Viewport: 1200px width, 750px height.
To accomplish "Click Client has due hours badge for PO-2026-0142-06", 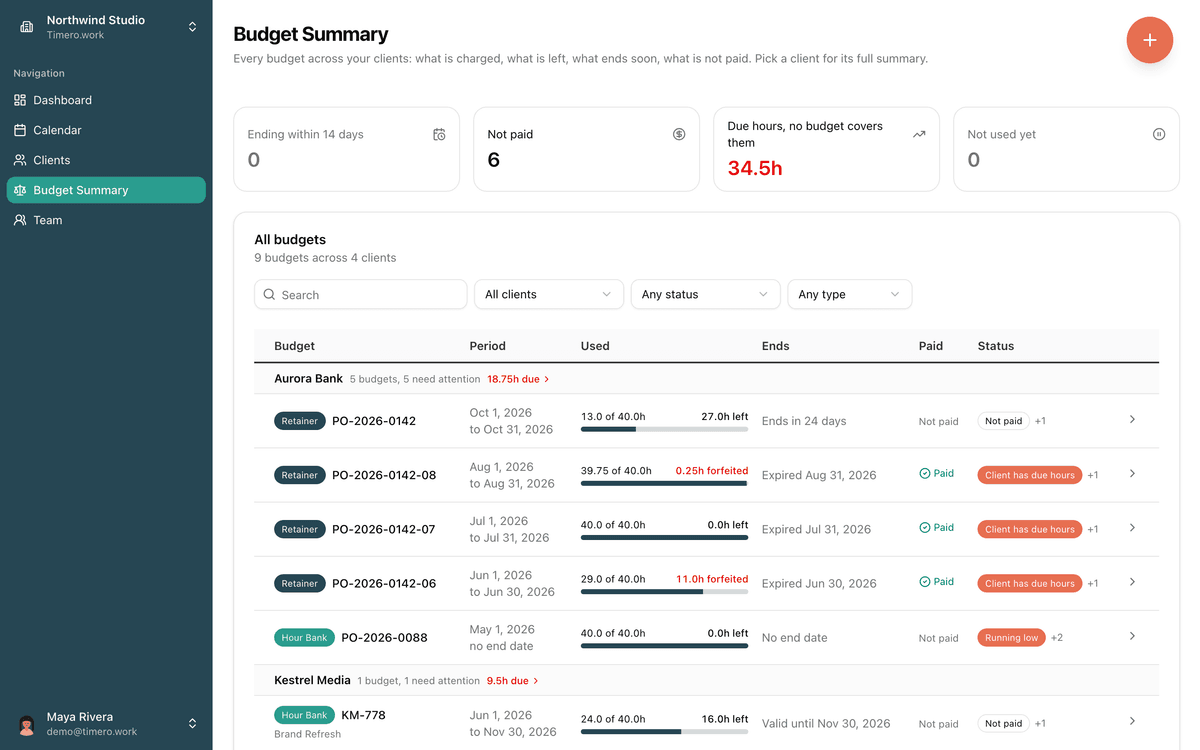I will (1030, 583).
